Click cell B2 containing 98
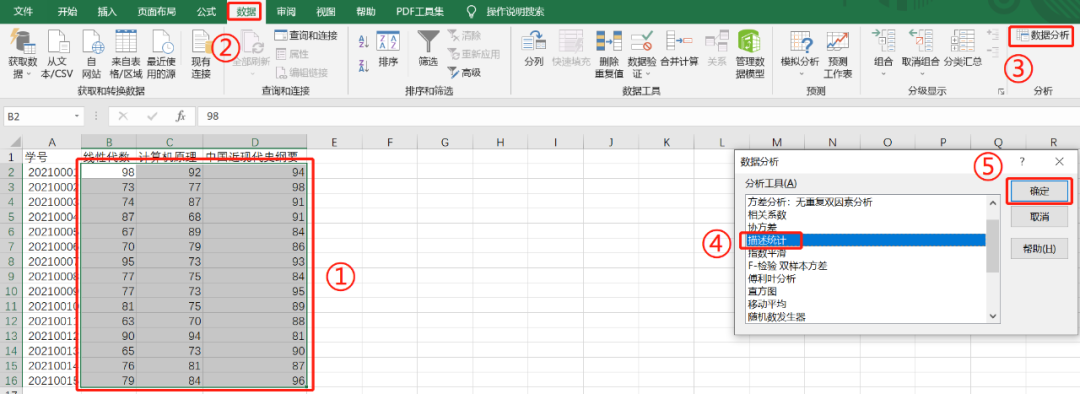Screen dimensions: 1080x394 pos(109,172)
